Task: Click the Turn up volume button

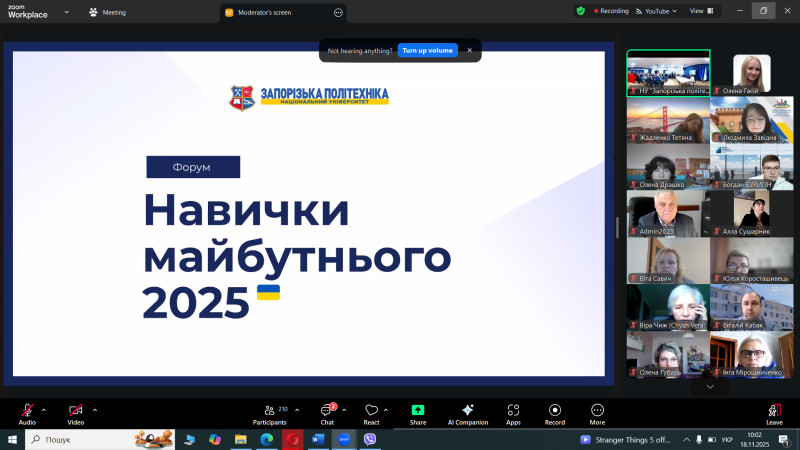Action: (427, 50)
